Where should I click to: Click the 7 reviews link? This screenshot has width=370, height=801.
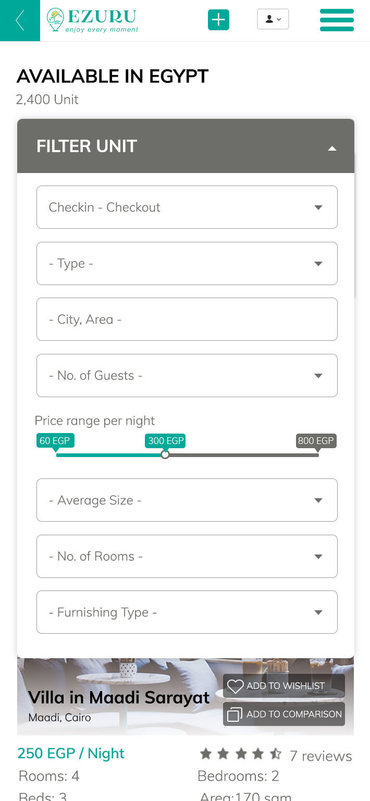click(x=320, y=756)
